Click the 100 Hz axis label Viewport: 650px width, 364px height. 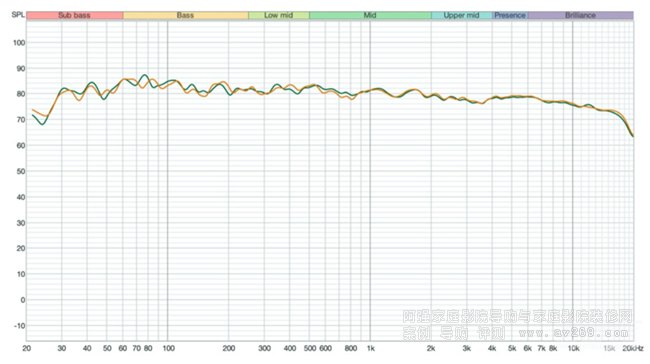(x=168, y=348)
